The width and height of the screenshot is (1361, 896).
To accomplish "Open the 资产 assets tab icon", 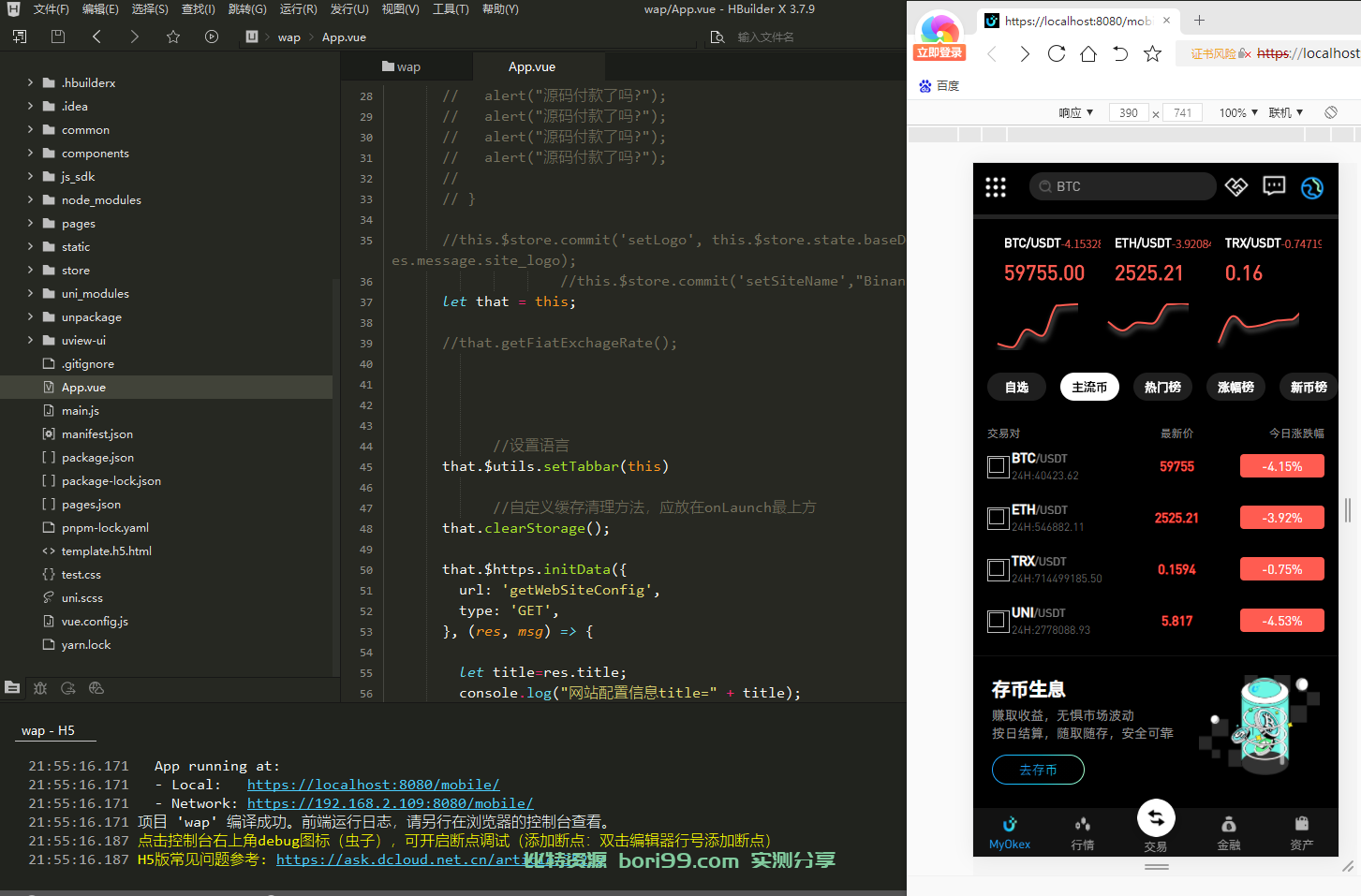I will click(1302, 824).
